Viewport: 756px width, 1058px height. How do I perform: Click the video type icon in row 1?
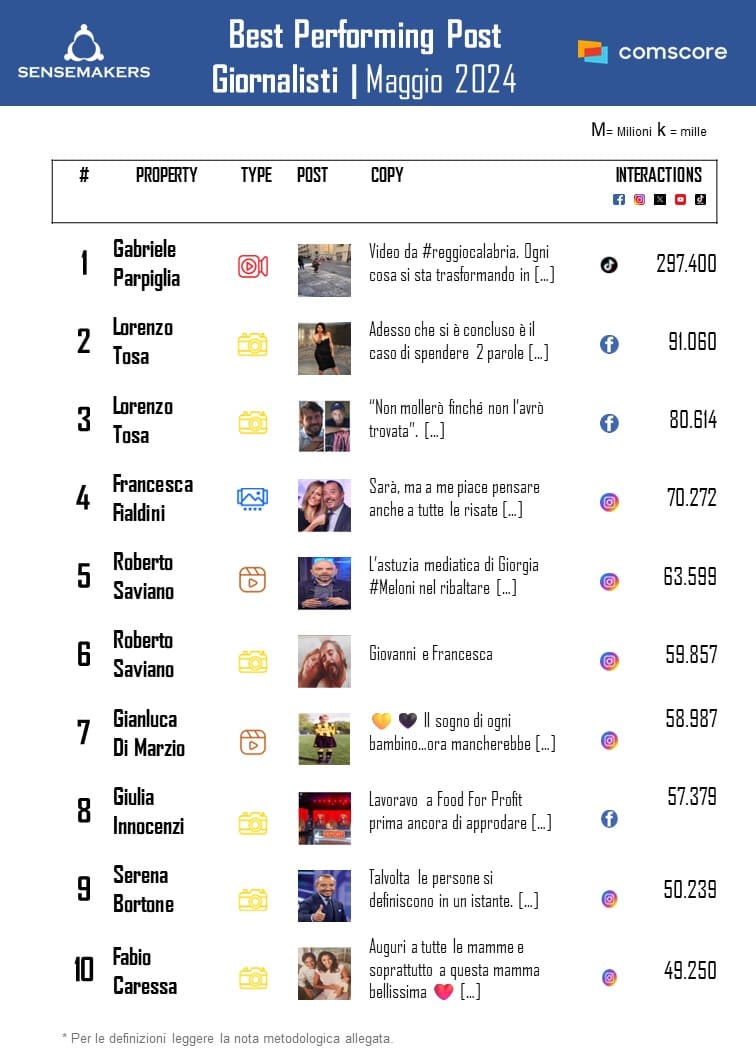[x=252, y=266]
